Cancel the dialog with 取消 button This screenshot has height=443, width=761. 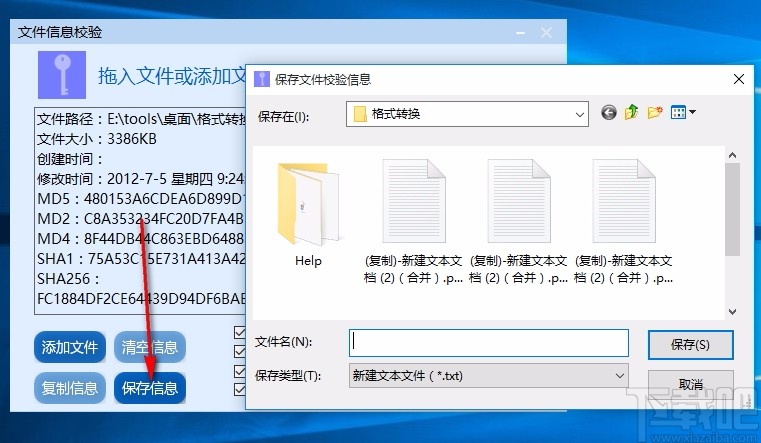690,385
